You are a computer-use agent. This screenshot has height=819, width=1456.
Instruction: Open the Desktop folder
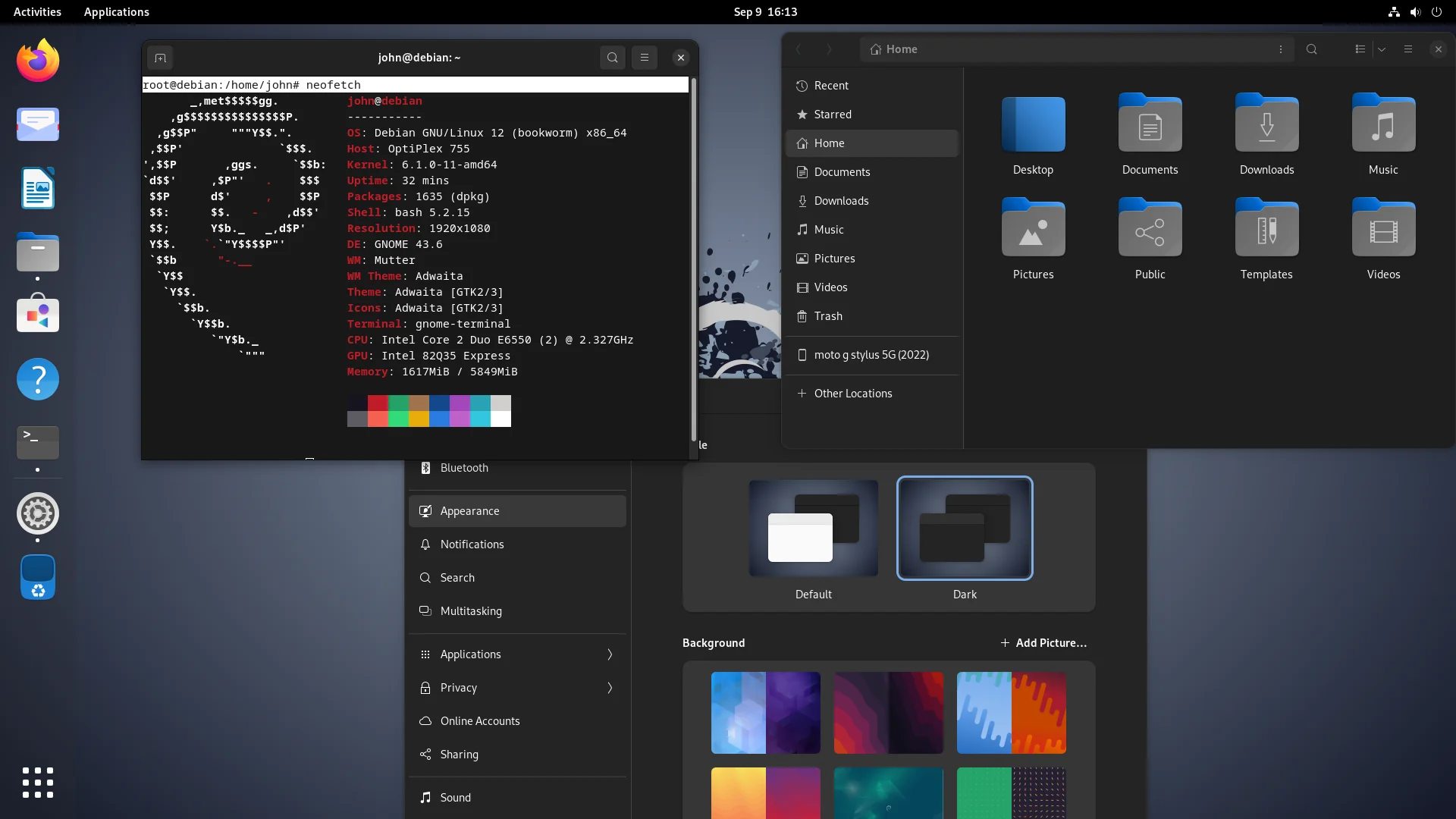[x=1033, y=136]
